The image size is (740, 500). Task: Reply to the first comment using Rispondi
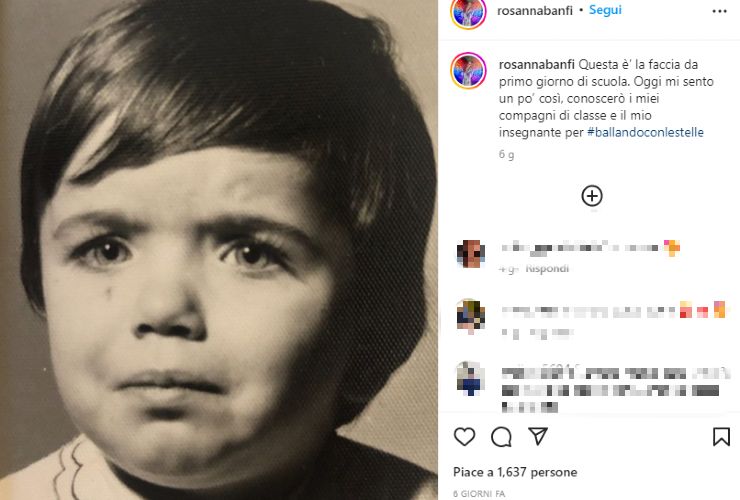548,268
